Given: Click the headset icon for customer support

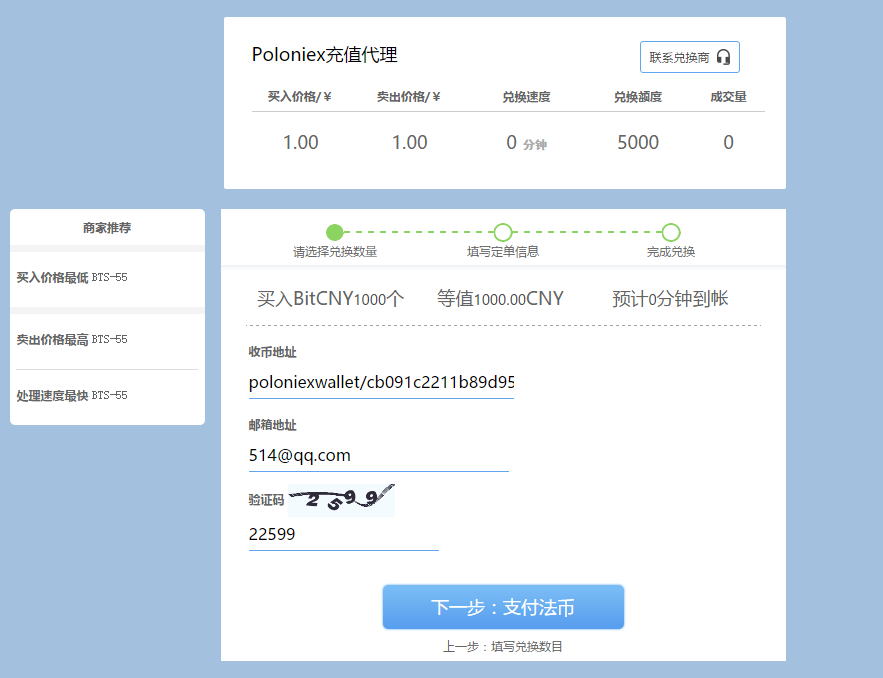Looking at the screenshot, I should coord(723,57).
